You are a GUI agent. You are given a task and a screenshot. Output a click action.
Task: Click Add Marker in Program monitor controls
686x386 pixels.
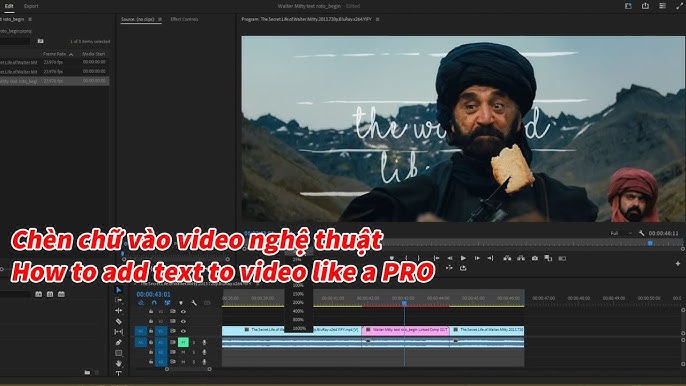point(392,258)
